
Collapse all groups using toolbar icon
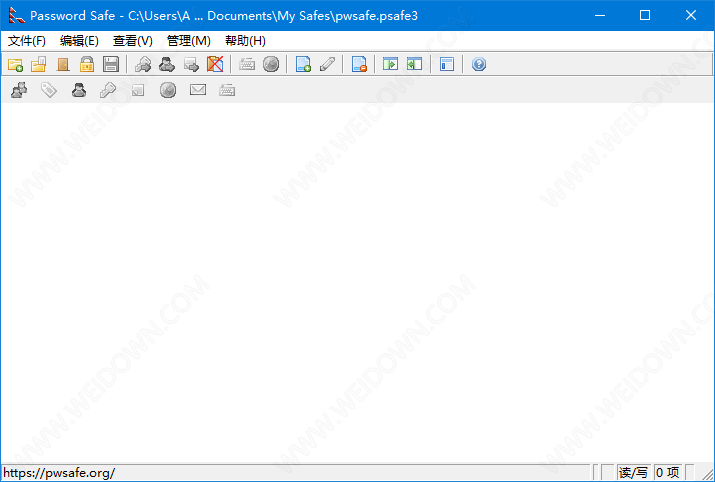pyautogui.click(x=414, y=64)
